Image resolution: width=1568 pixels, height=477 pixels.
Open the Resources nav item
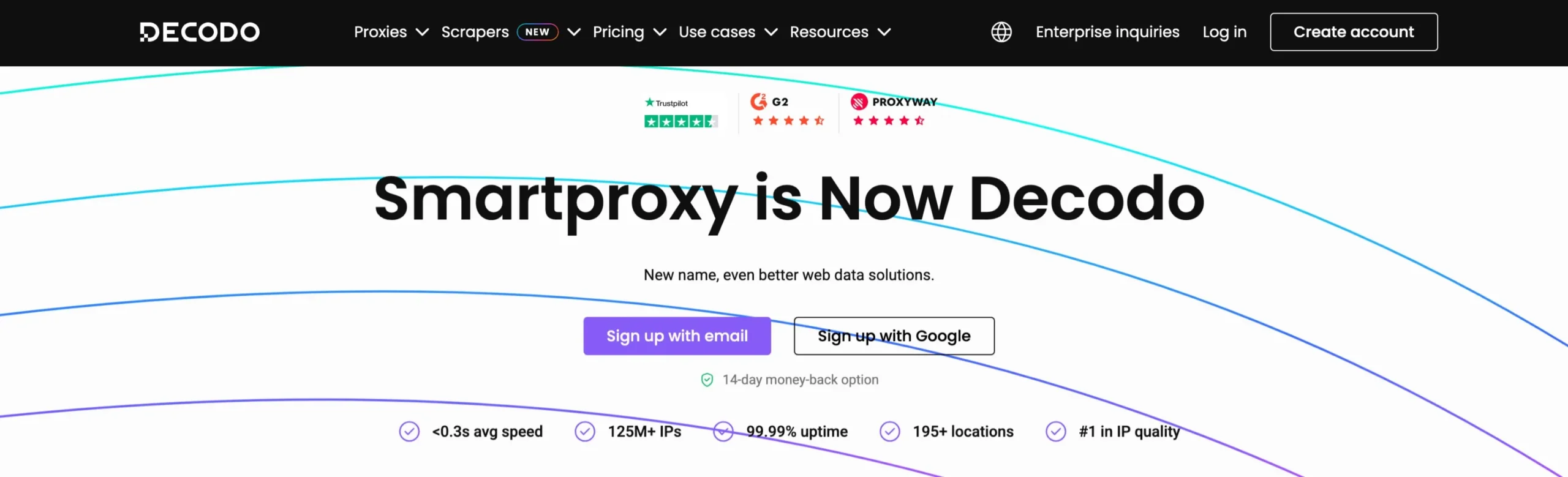click(x=829, y=32)
